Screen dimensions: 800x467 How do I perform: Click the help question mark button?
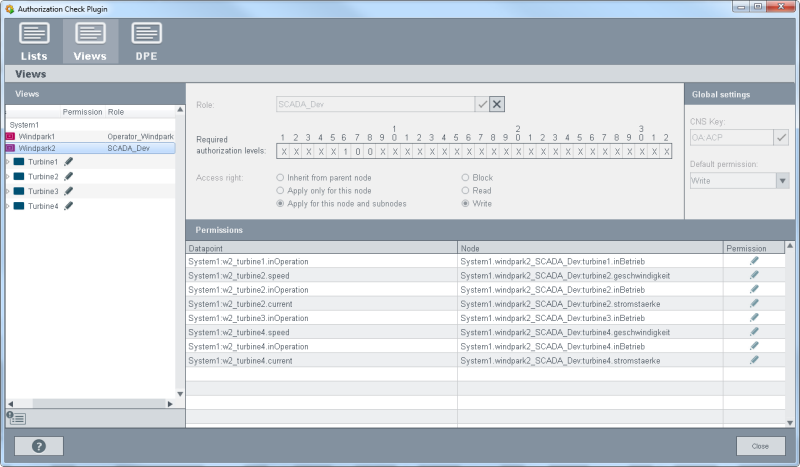[x=39, y=446]
